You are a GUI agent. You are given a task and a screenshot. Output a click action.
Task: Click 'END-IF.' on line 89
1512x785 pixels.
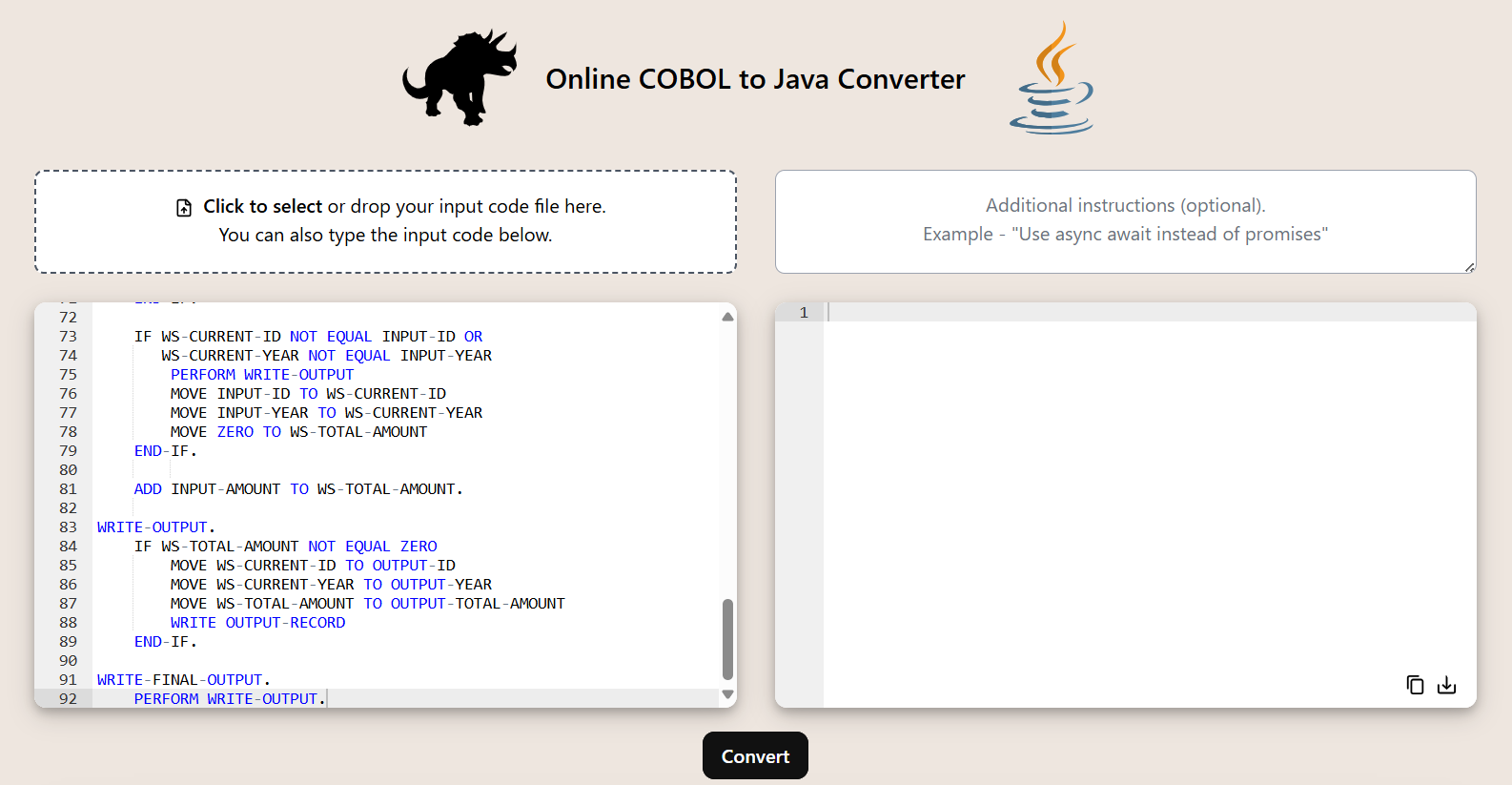[x=165, y=642]
